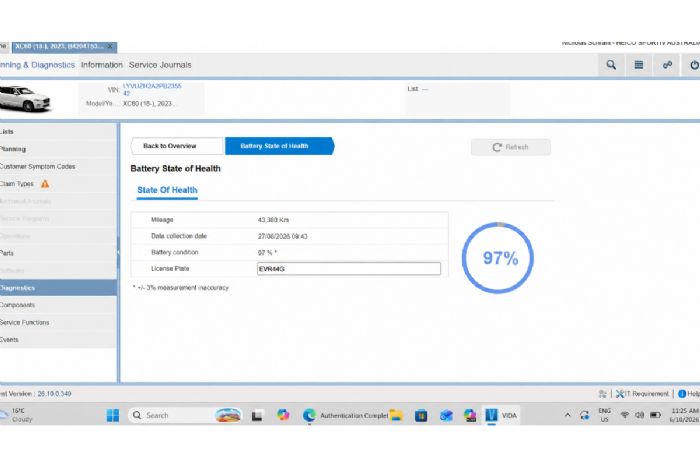
Task: Select the Battery State of Health breadcrumb
Action: (x=279, y=146)
